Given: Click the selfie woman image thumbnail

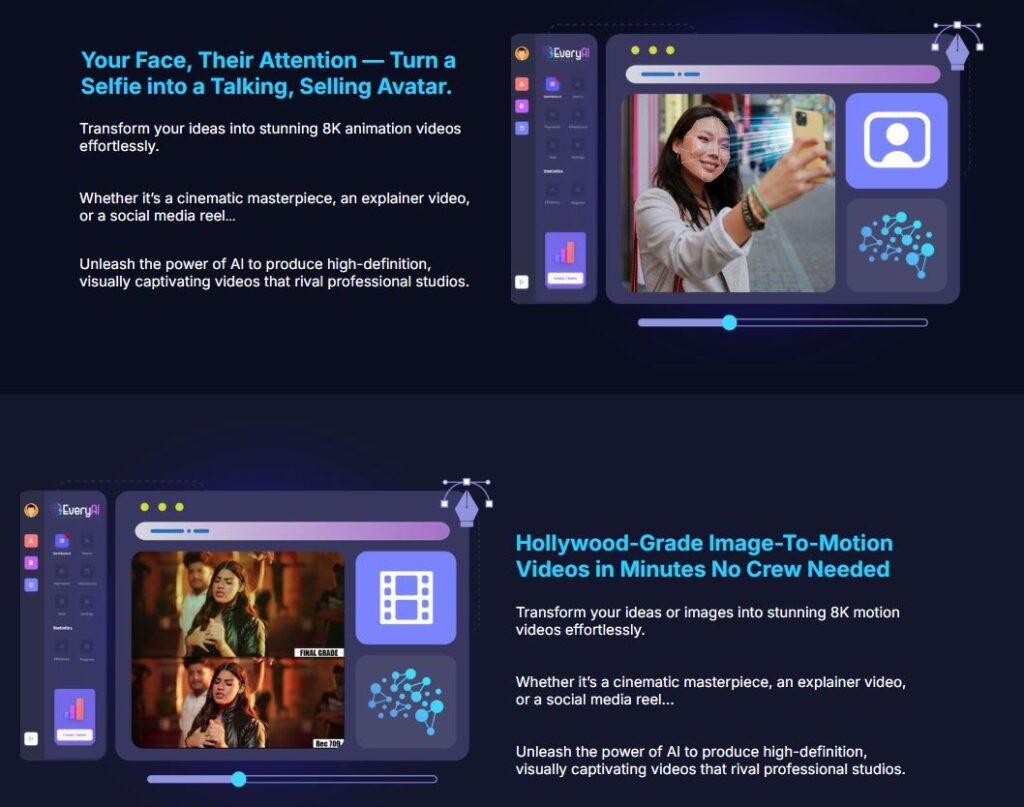Looking at the screenshot, I should 728,193.
